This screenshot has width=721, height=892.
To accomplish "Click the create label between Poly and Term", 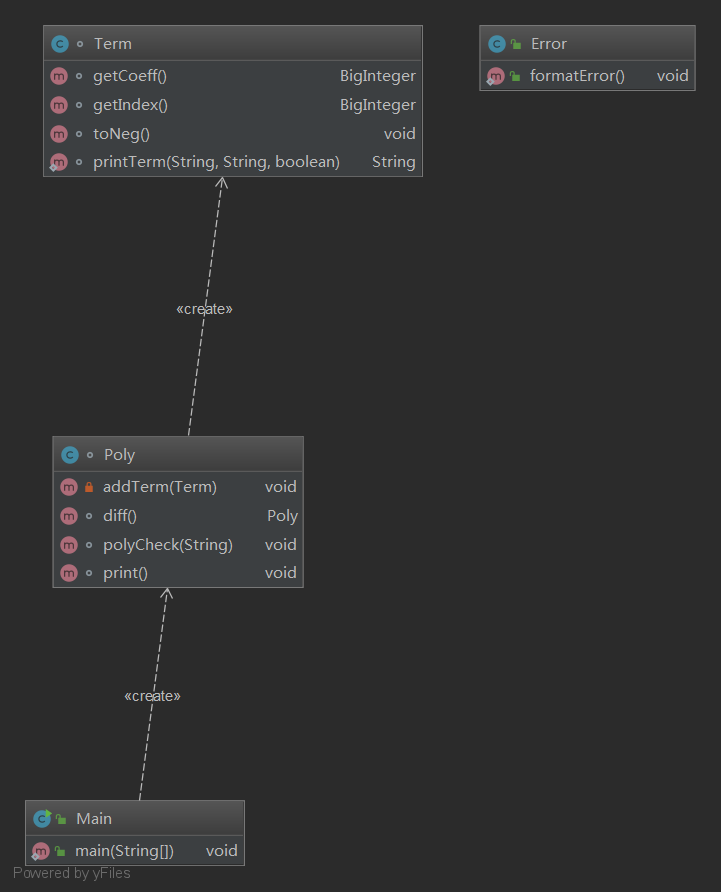I will coord(204,309).
